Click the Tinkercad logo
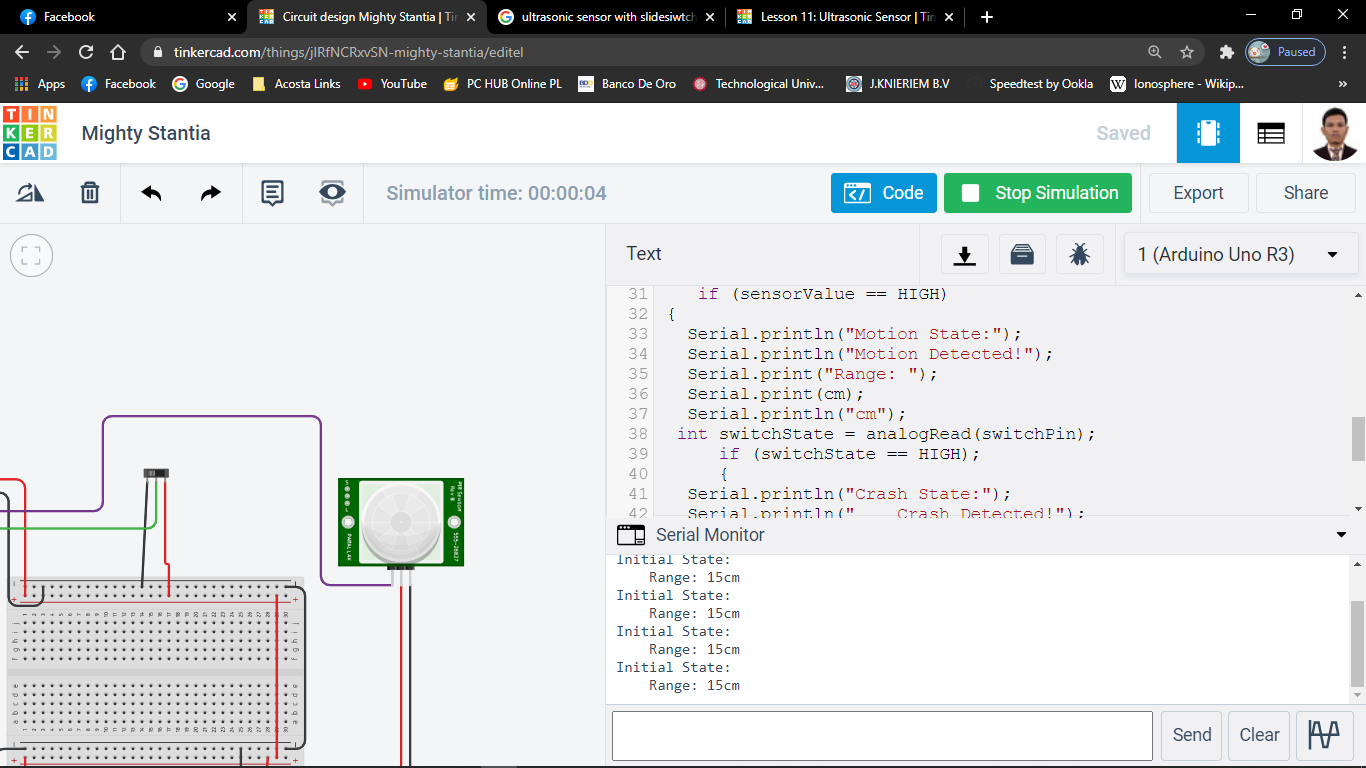The height and width of the screenshot is (768, 1366). pos(31,133)
